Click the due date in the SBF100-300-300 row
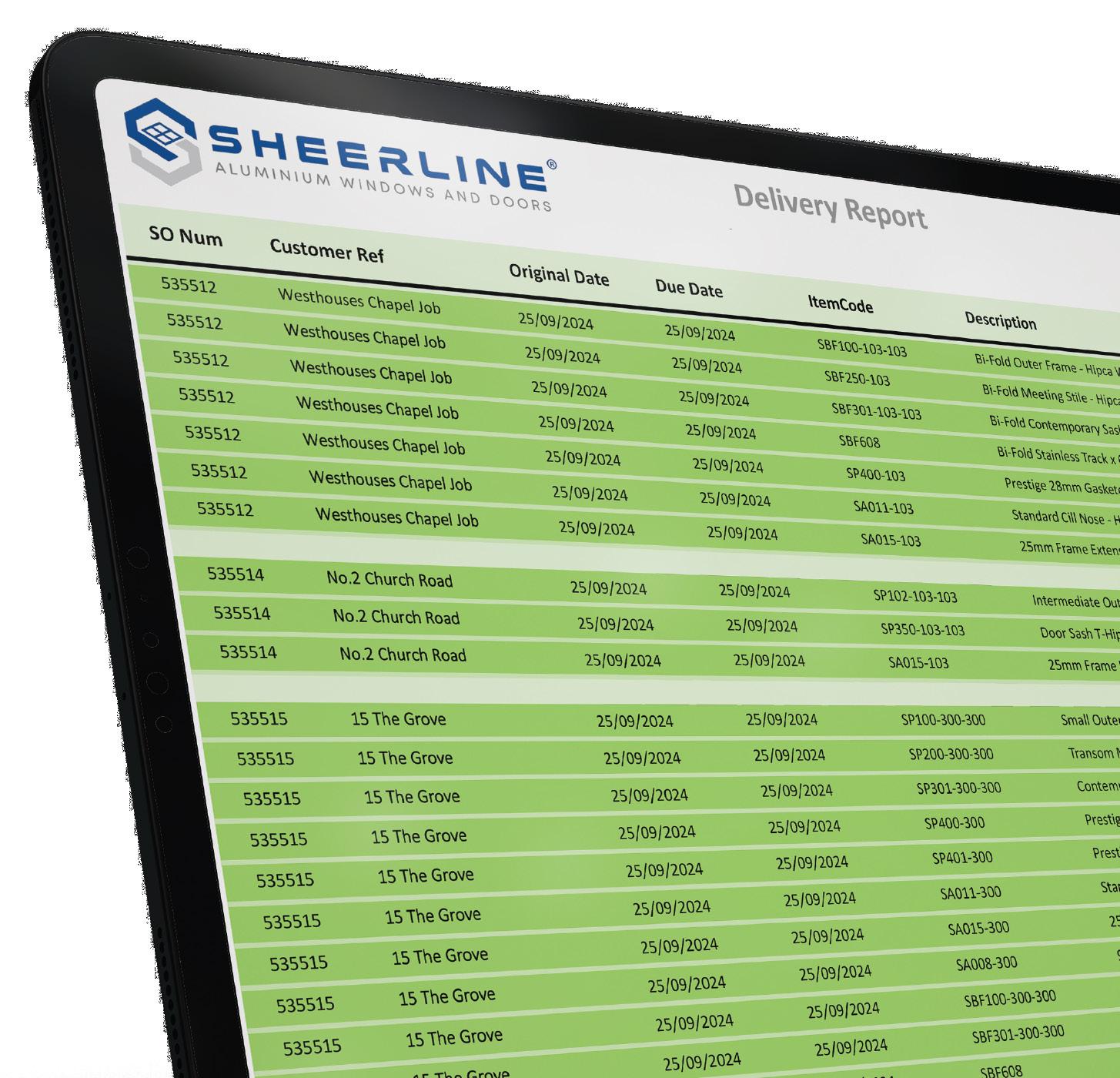This screenshot has width=1120, height=1078. 843,1009
